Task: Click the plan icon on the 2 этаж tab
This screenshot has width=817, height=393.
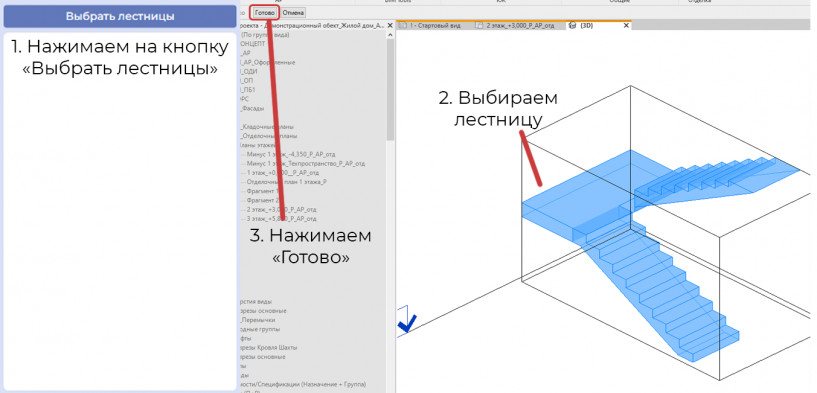Action: 479,25
